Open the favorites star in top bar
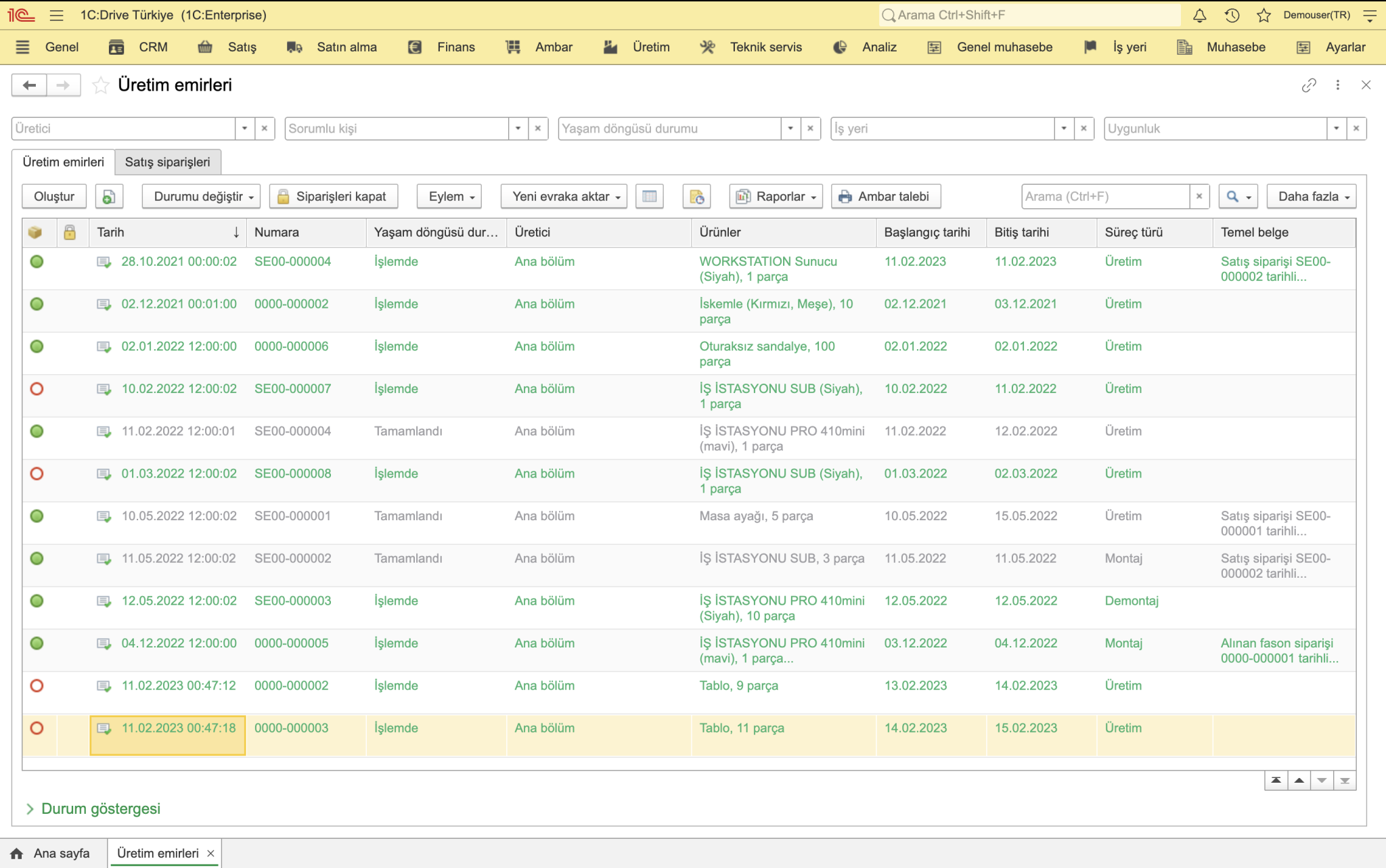This screenshot has width=1386, height=868. point(1264,15)
